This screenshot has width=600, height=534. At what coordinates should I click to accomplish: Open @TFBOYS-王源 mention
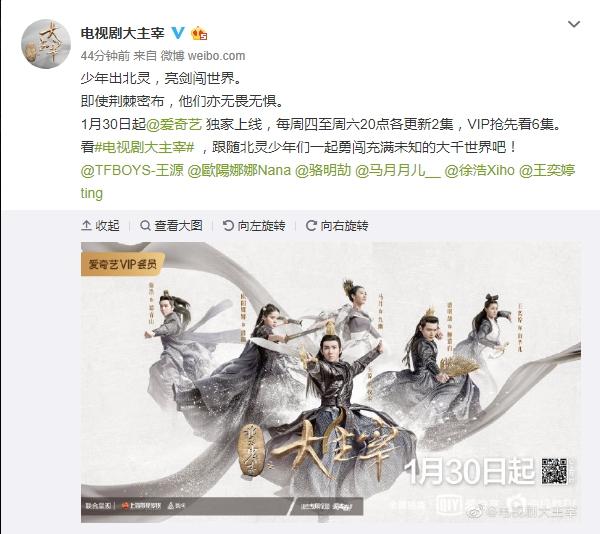point(132,170)
